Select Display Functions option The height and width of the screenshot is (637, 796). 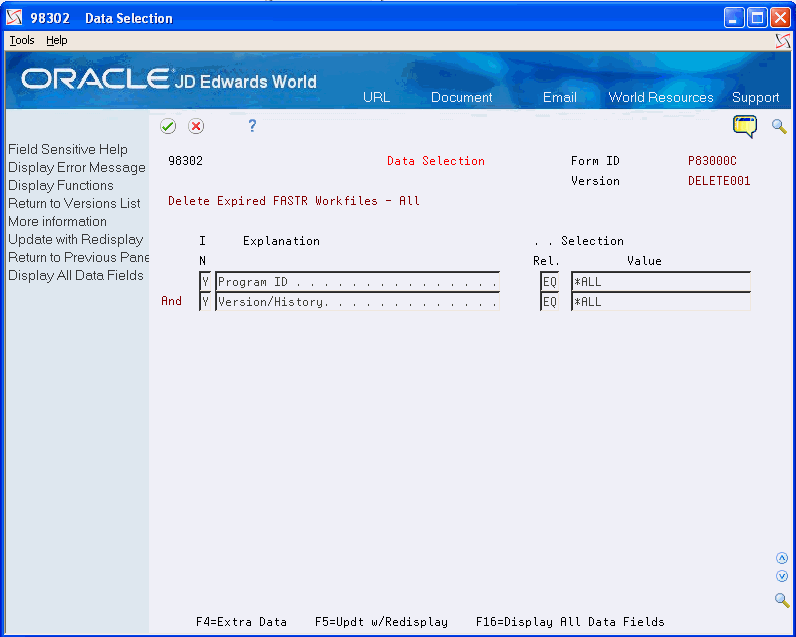(61, 185)
